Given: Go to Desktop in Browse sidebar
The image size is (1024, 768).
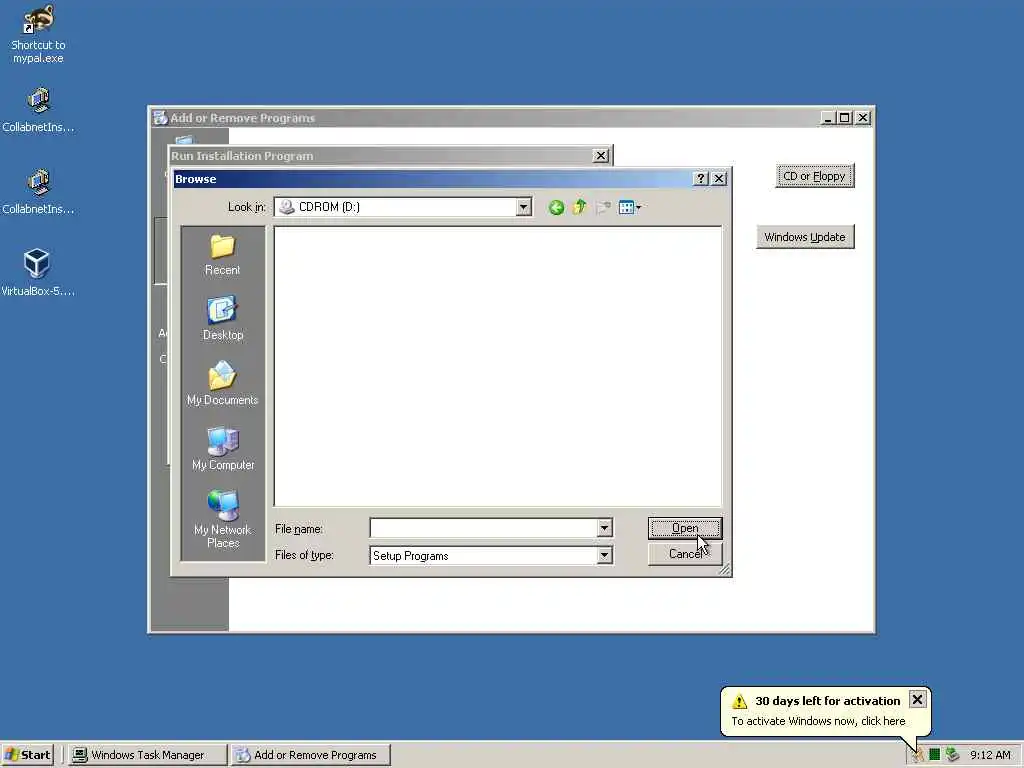Looking at the screenshot, I should pos(223,319).
